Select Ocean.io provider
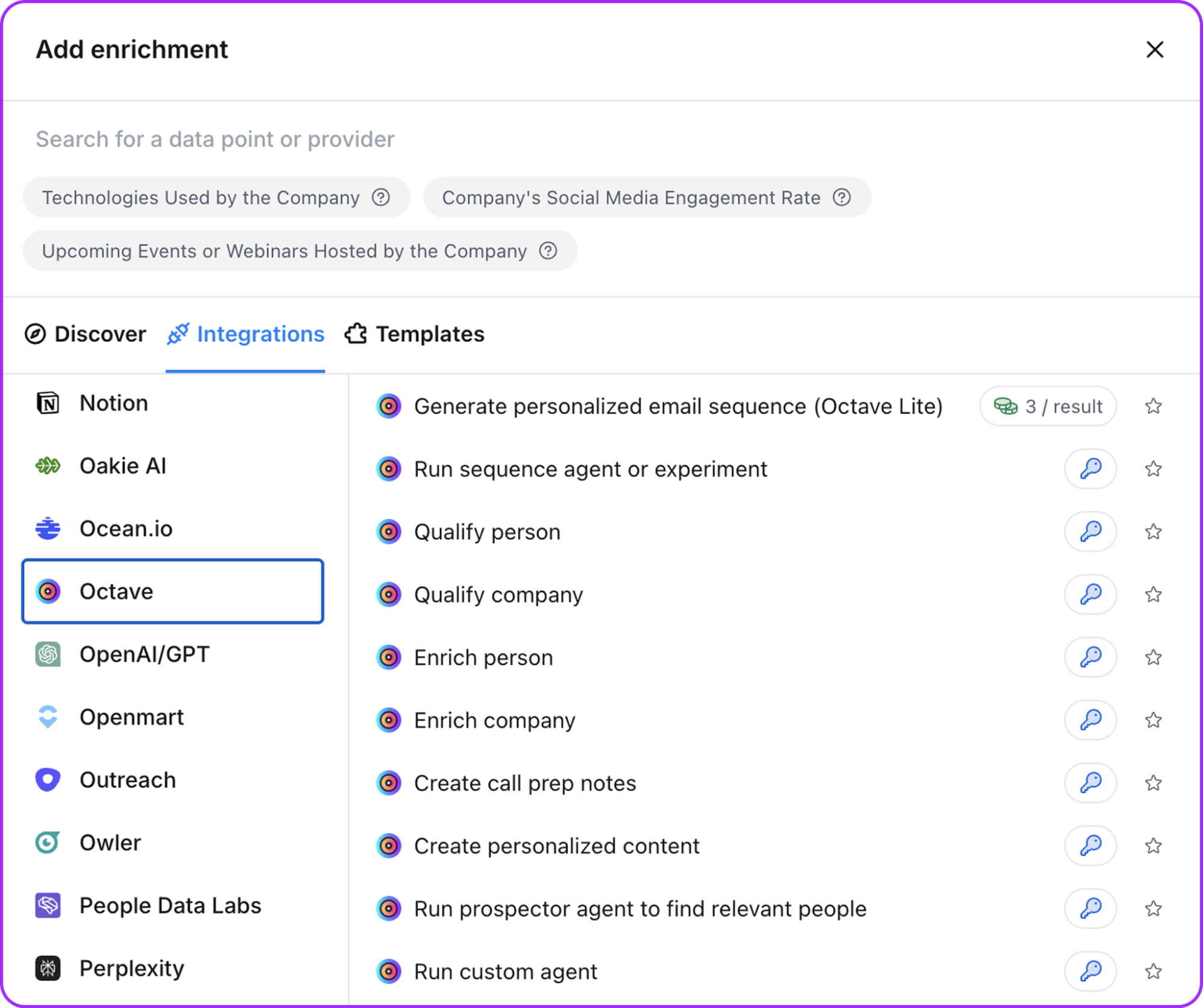 pos(173,529)
